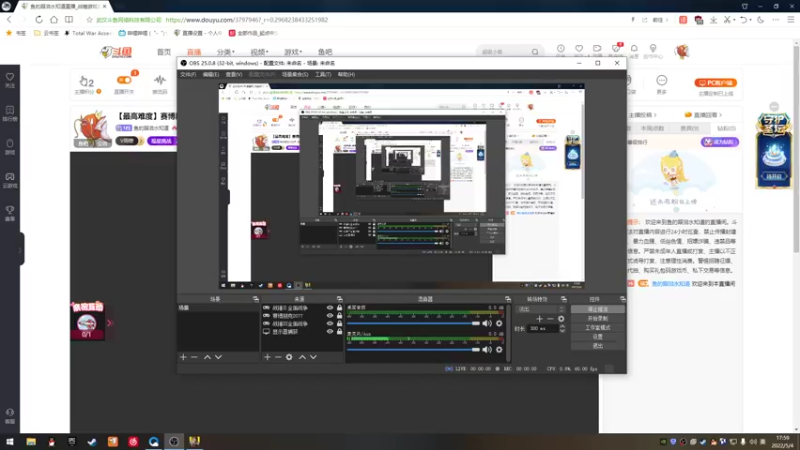800x450 pixels.
Task: Pop out the OBS Controls dock
Action: click(x=622, y=299)
